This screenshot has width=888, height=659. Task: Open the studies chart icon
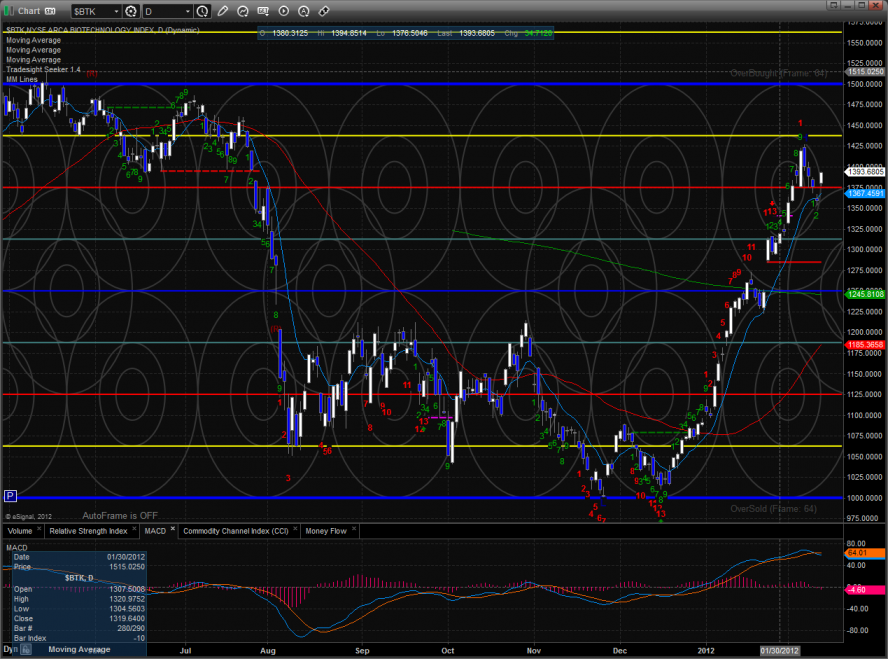pyautogui.click(x=243, y=11)
